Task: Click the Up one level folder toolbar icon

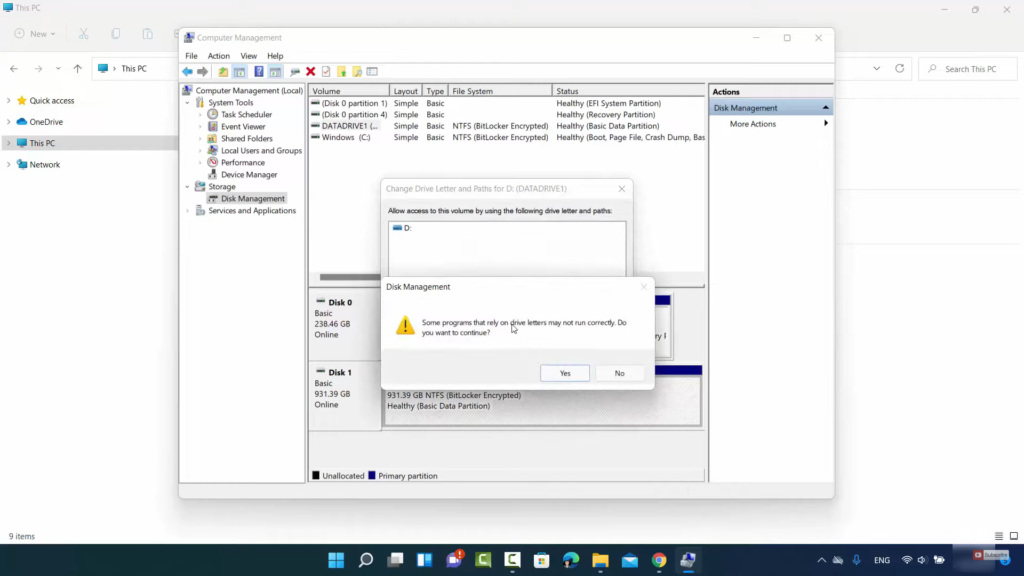Action: coord(224,72)
